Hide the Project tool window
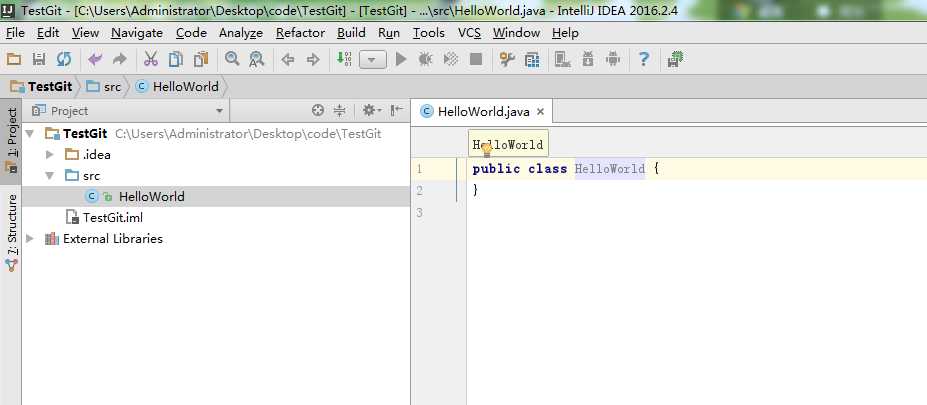This screenshot has width=927, height=405. point(397,110)
